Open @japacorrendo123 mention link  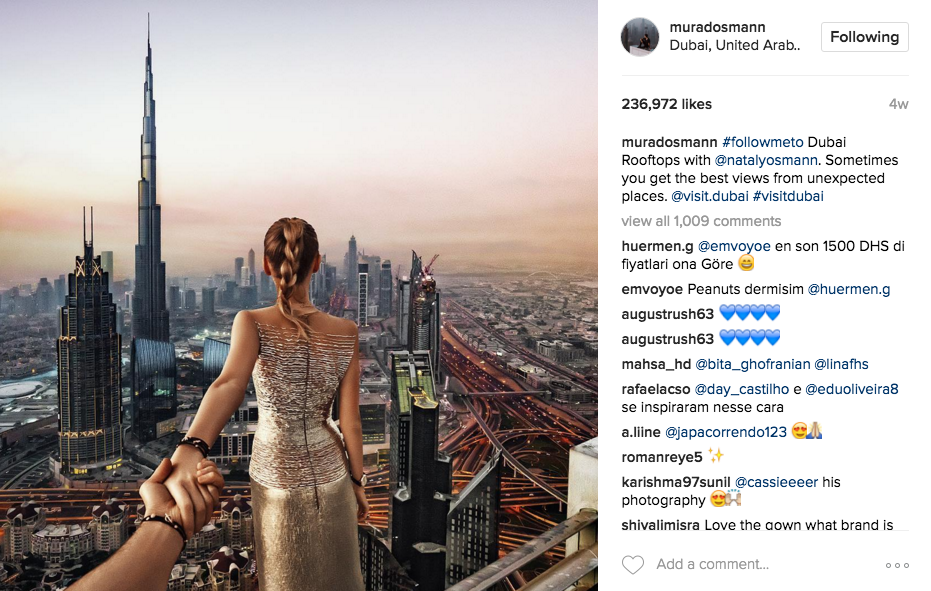point(726,432)
